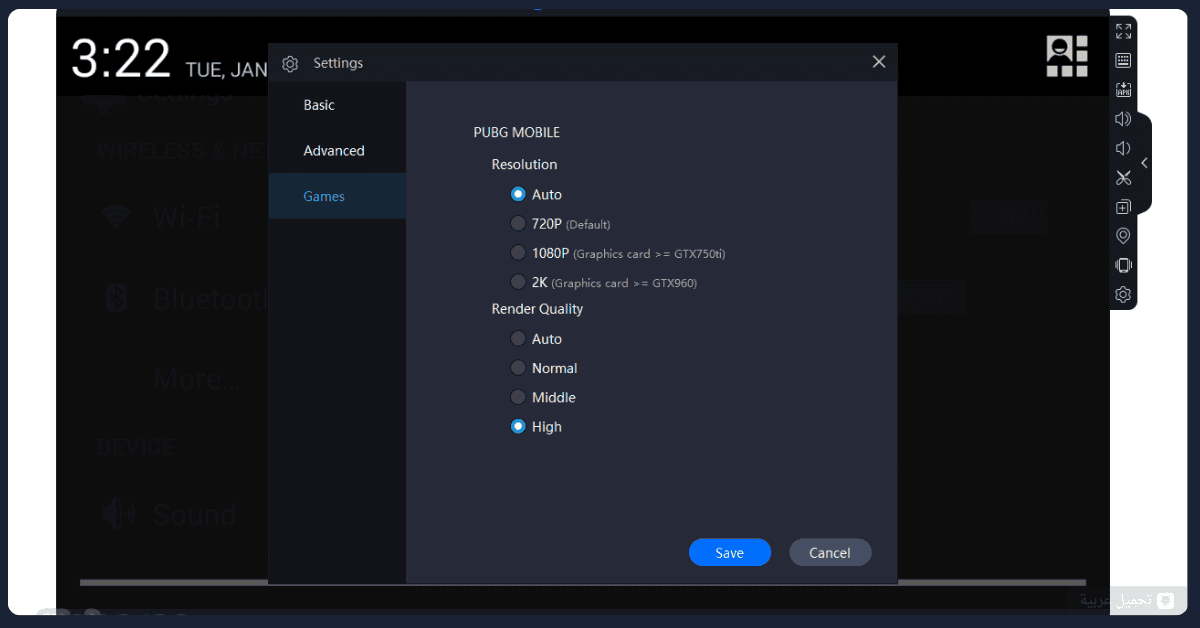This screenshot has height=628, width=1200.
Task: Select Auto resolution option
Action: pyautogui.click(x=536, y=194)
